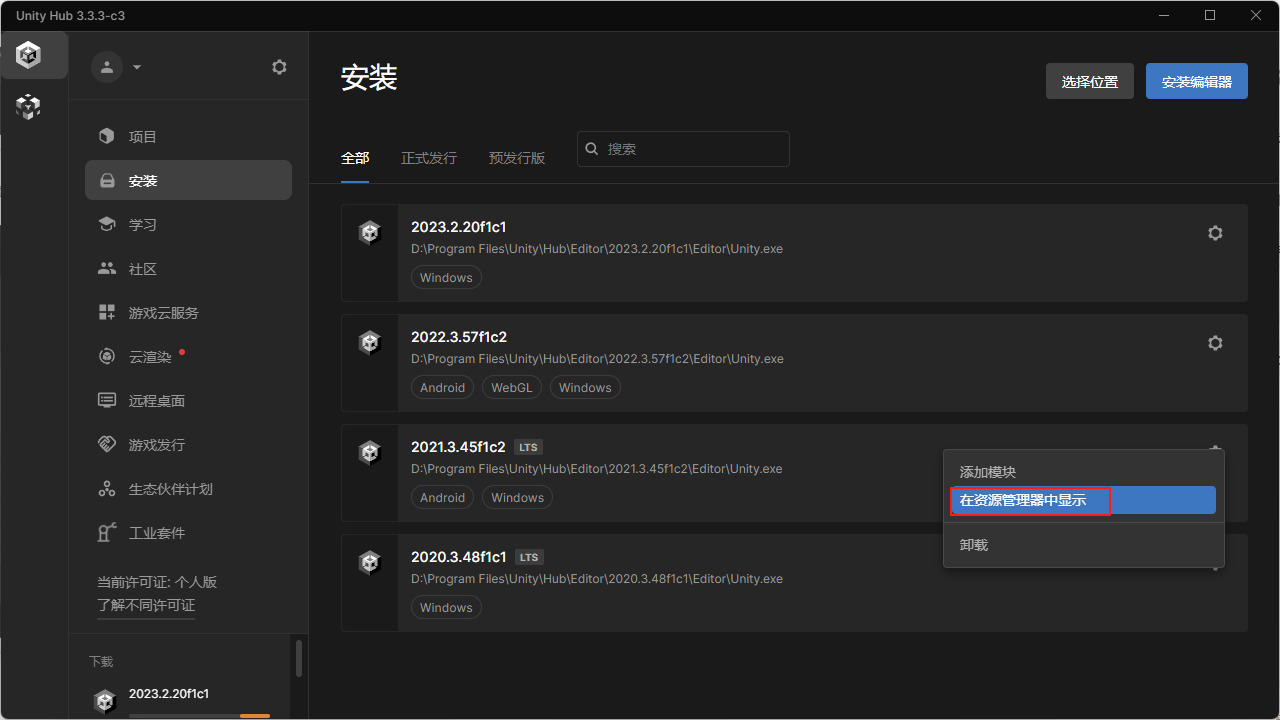Click the 工业套件 icon

[107, 533]
